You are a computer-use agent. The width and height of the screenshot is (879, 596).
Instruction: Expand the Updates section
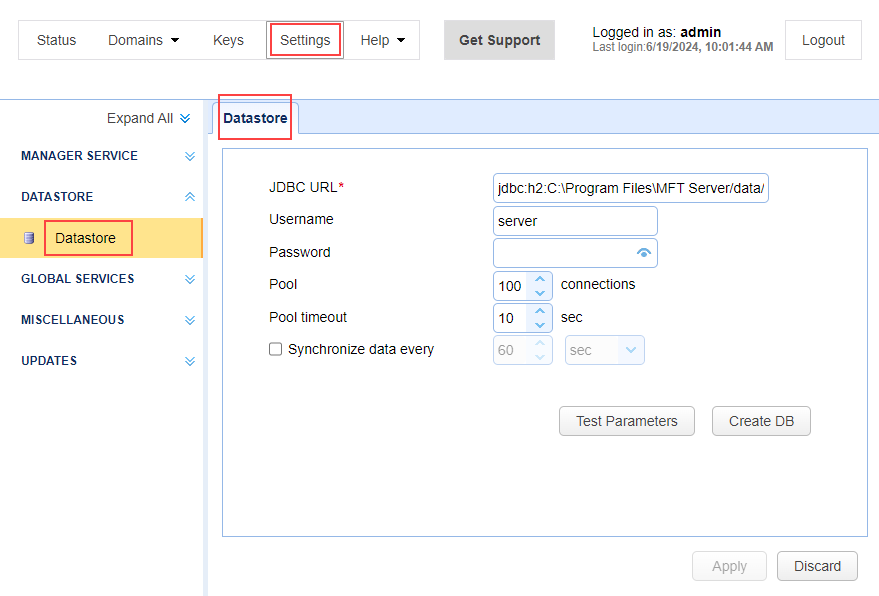(190, 361)
